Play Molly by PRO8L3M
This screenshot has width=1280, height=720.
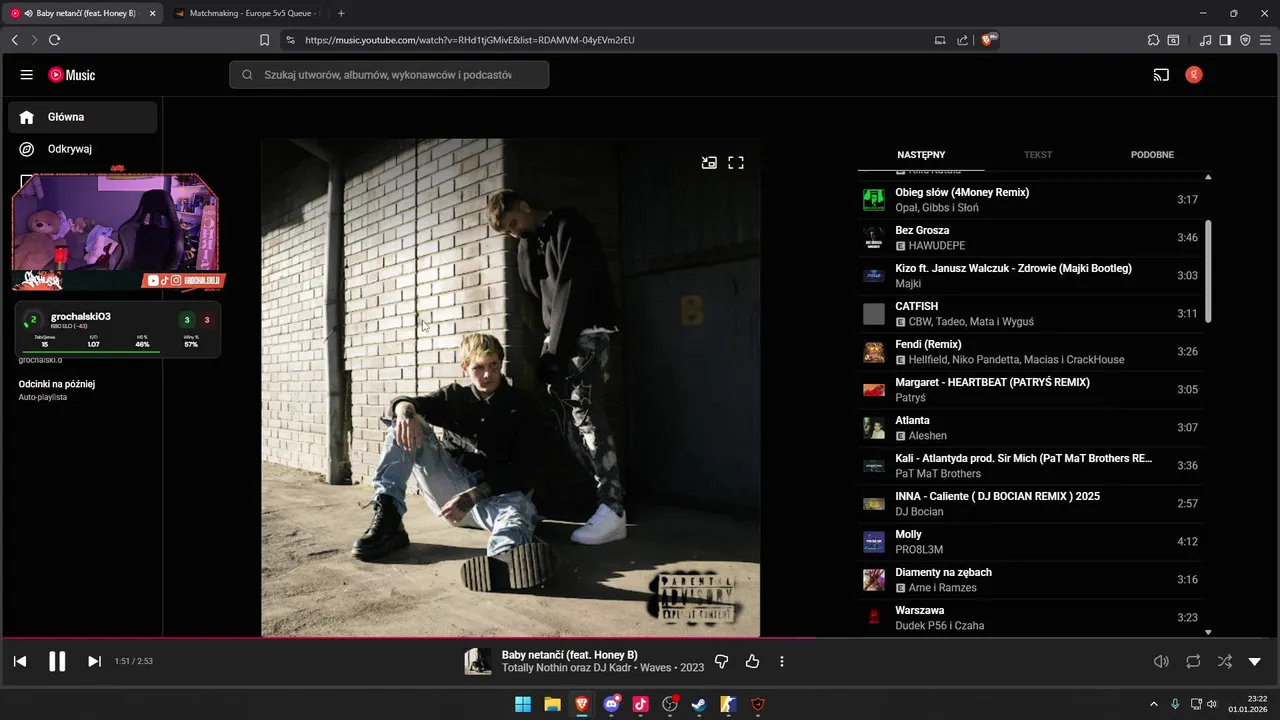1030,542
